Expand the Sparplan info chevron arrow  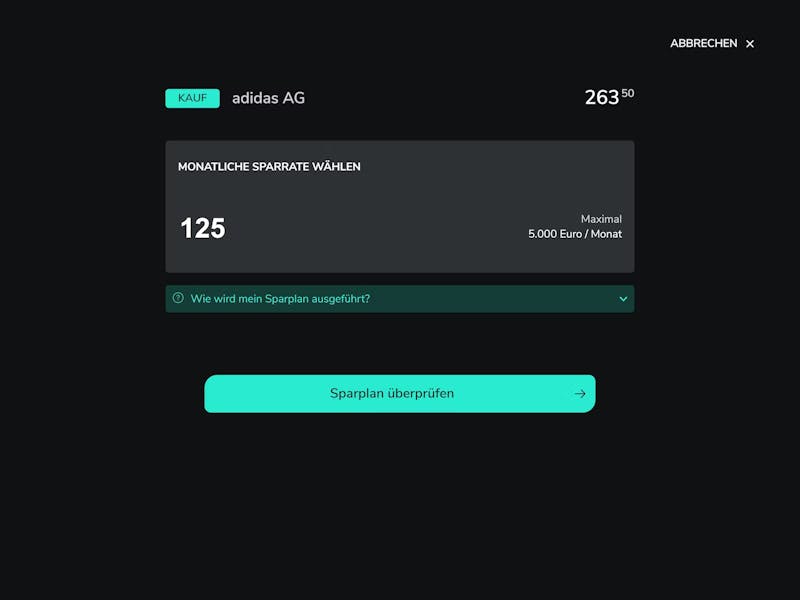[623, 299]
